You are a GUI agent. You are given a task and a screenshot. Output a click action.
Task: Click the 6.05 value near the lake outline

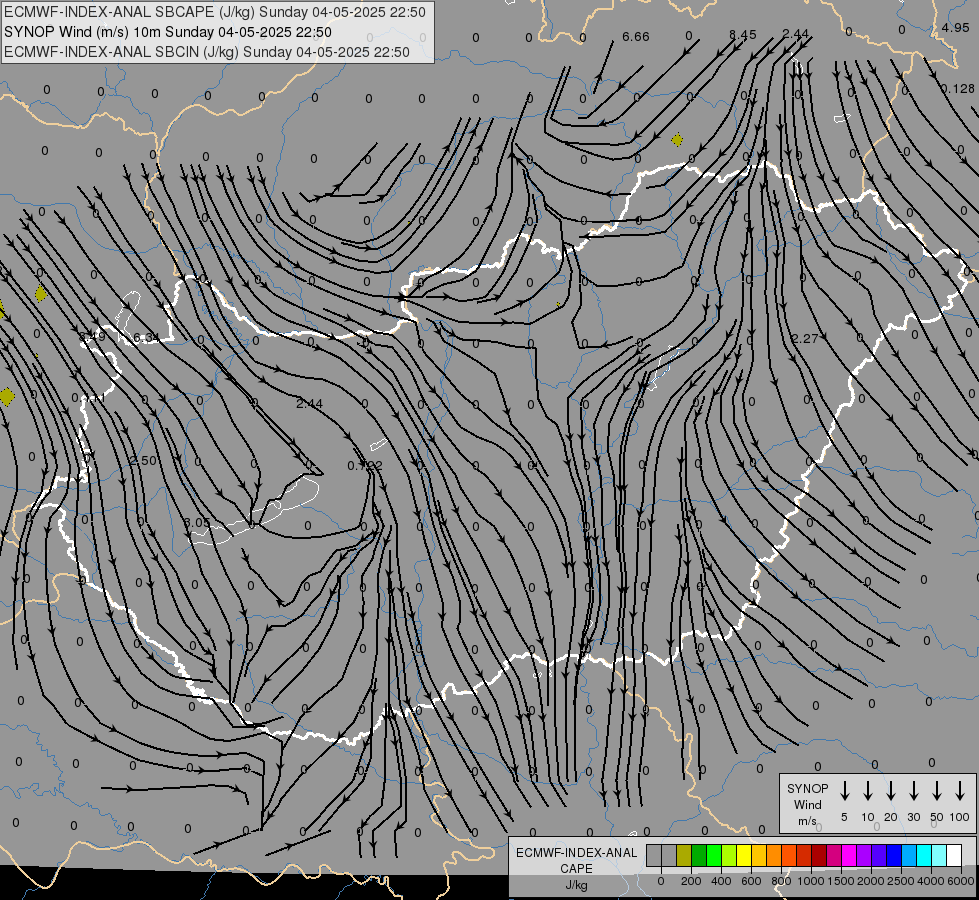click(x=197, y=522)
